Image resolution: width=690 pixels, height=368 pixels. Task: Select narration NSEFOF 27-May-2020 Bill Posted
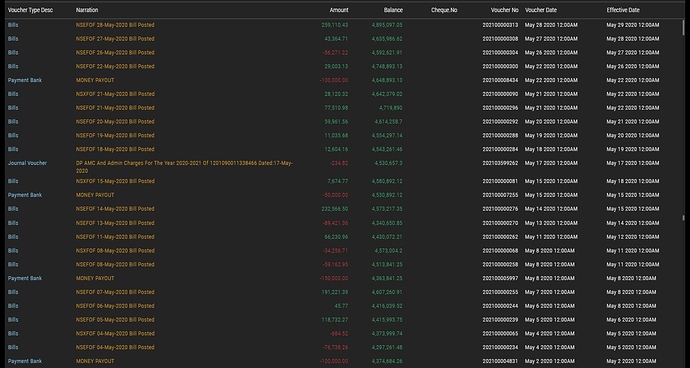[x=115, y=39]
